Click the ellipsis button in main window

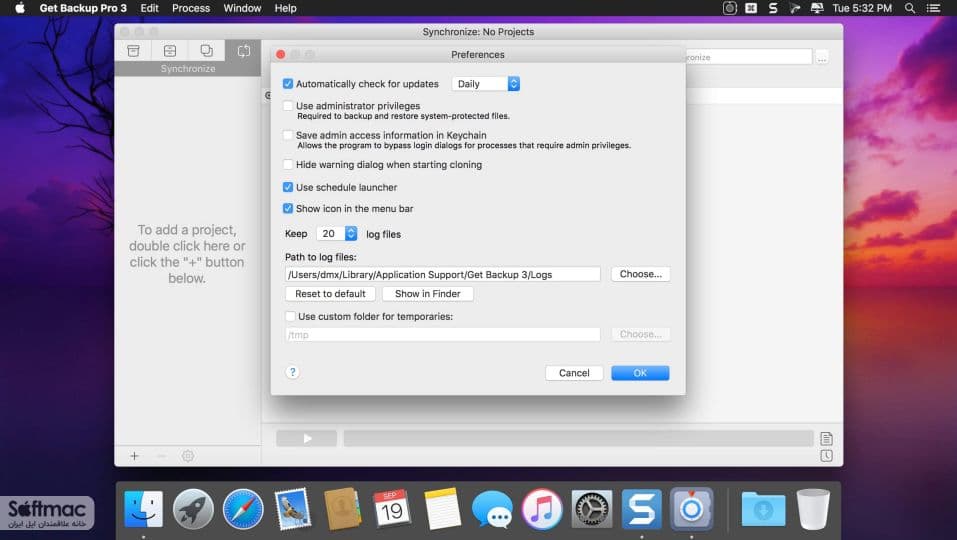[822, 57]
